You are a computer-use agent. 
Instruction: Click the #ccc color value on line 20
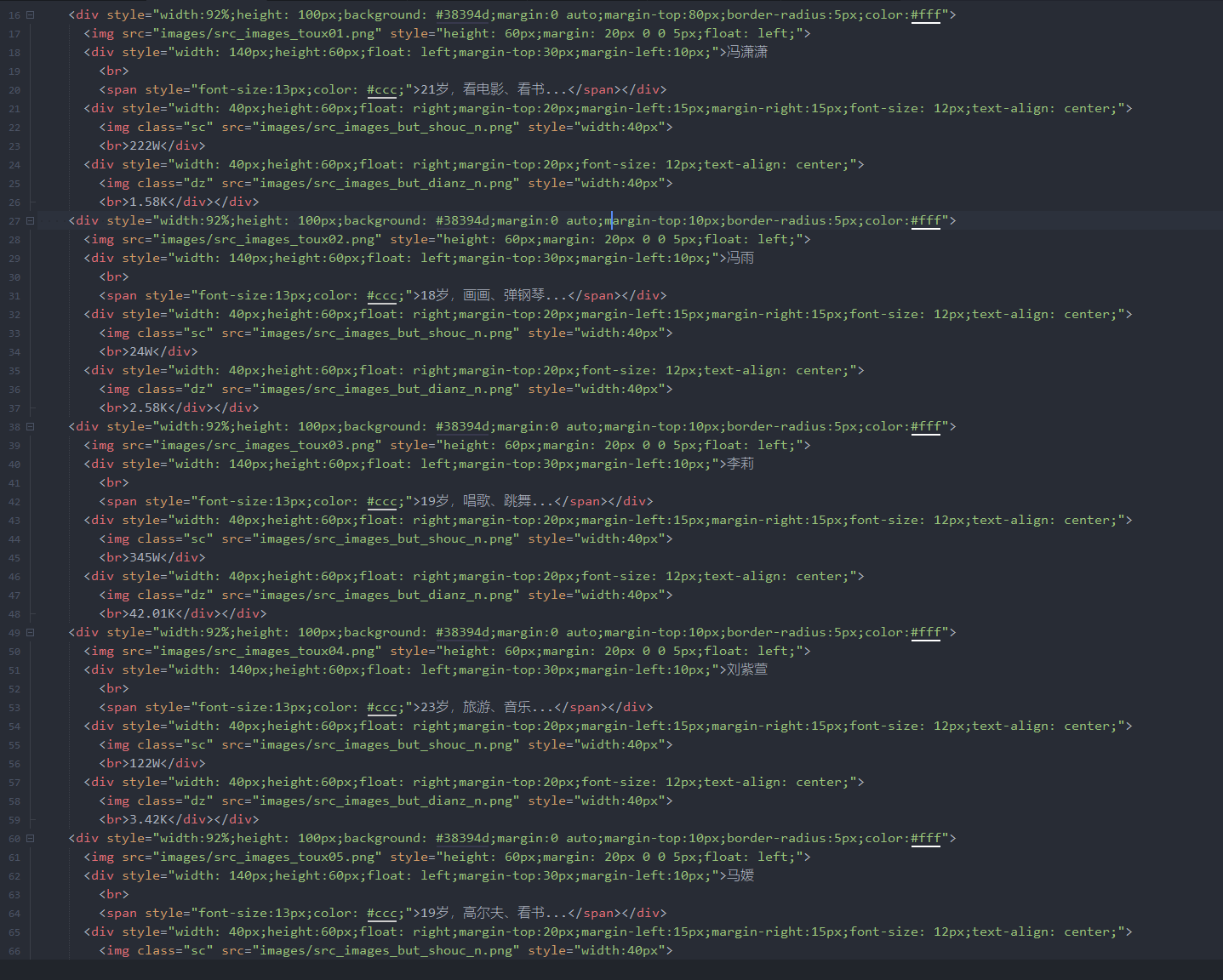click(381, 89)
